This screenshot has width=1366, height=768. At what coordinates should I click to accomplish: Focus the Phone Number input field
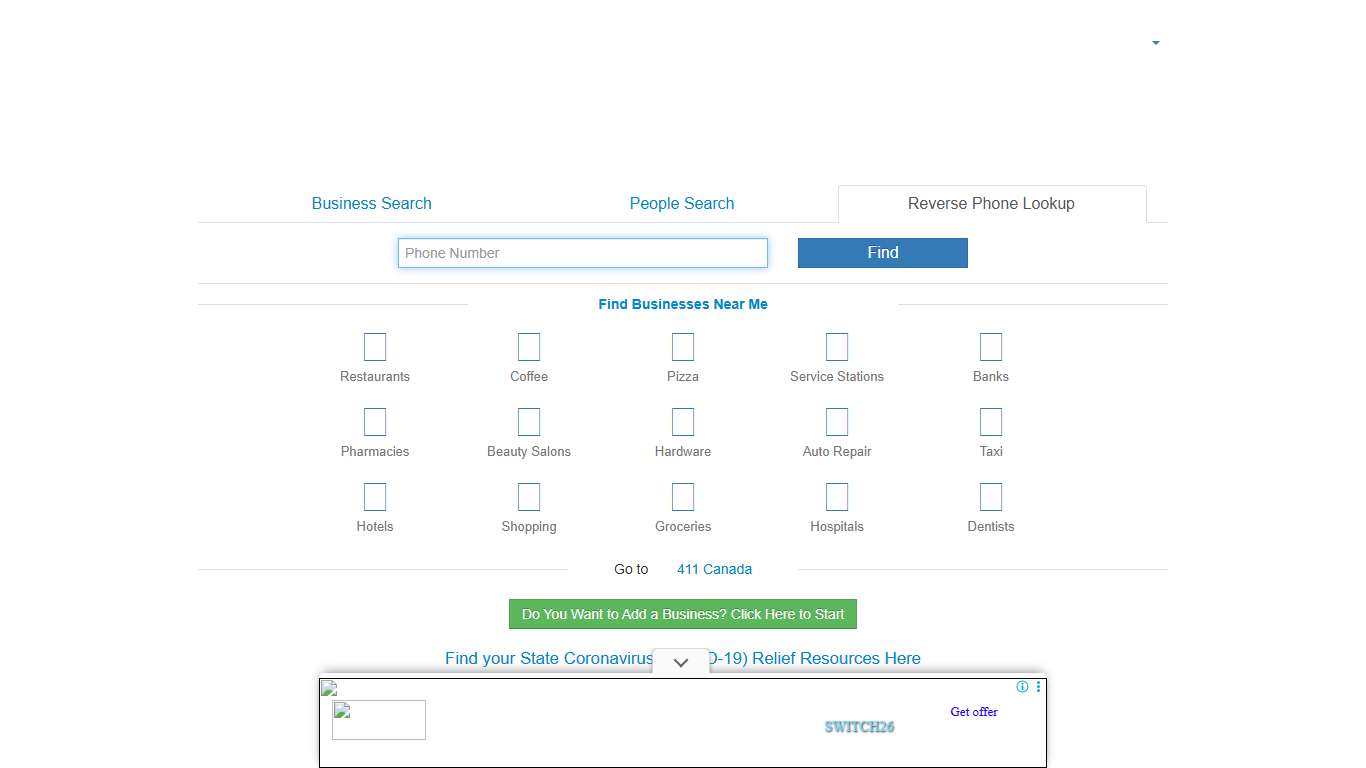click(583, 253)
